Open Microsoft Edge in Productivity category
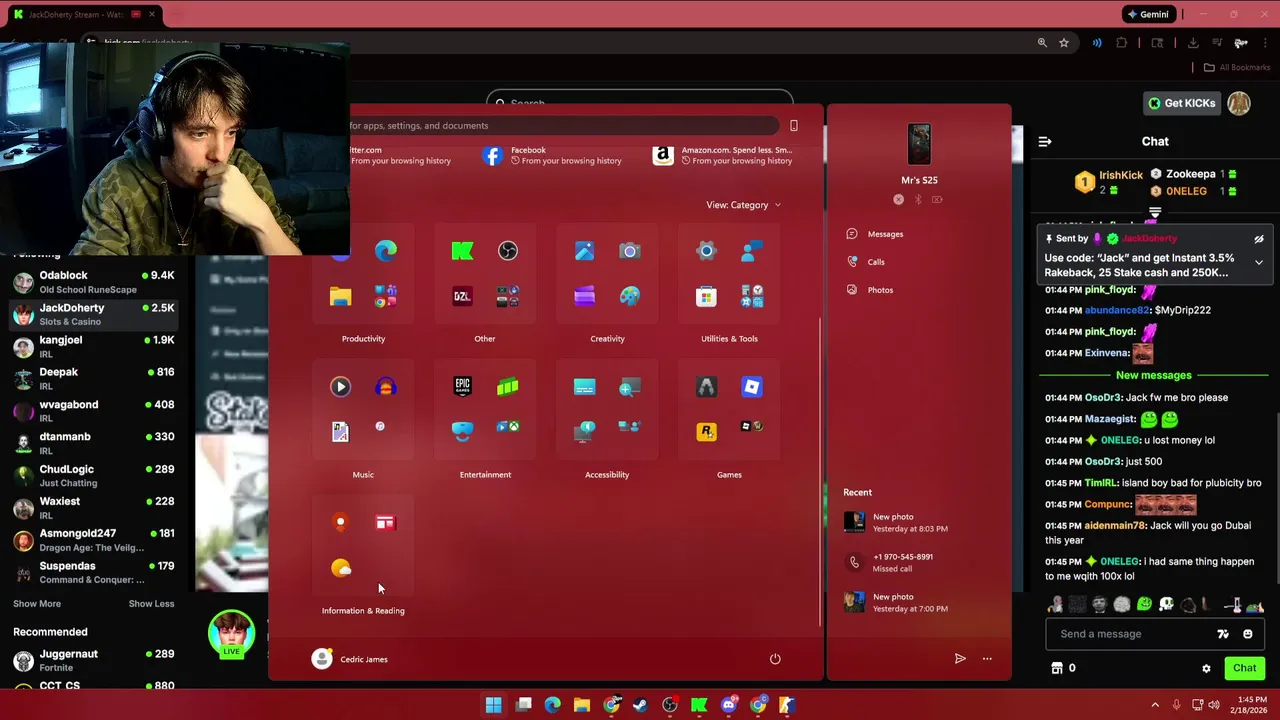Screen dimensions: 1280x720 pyautogui.click(x=386, y=251)
